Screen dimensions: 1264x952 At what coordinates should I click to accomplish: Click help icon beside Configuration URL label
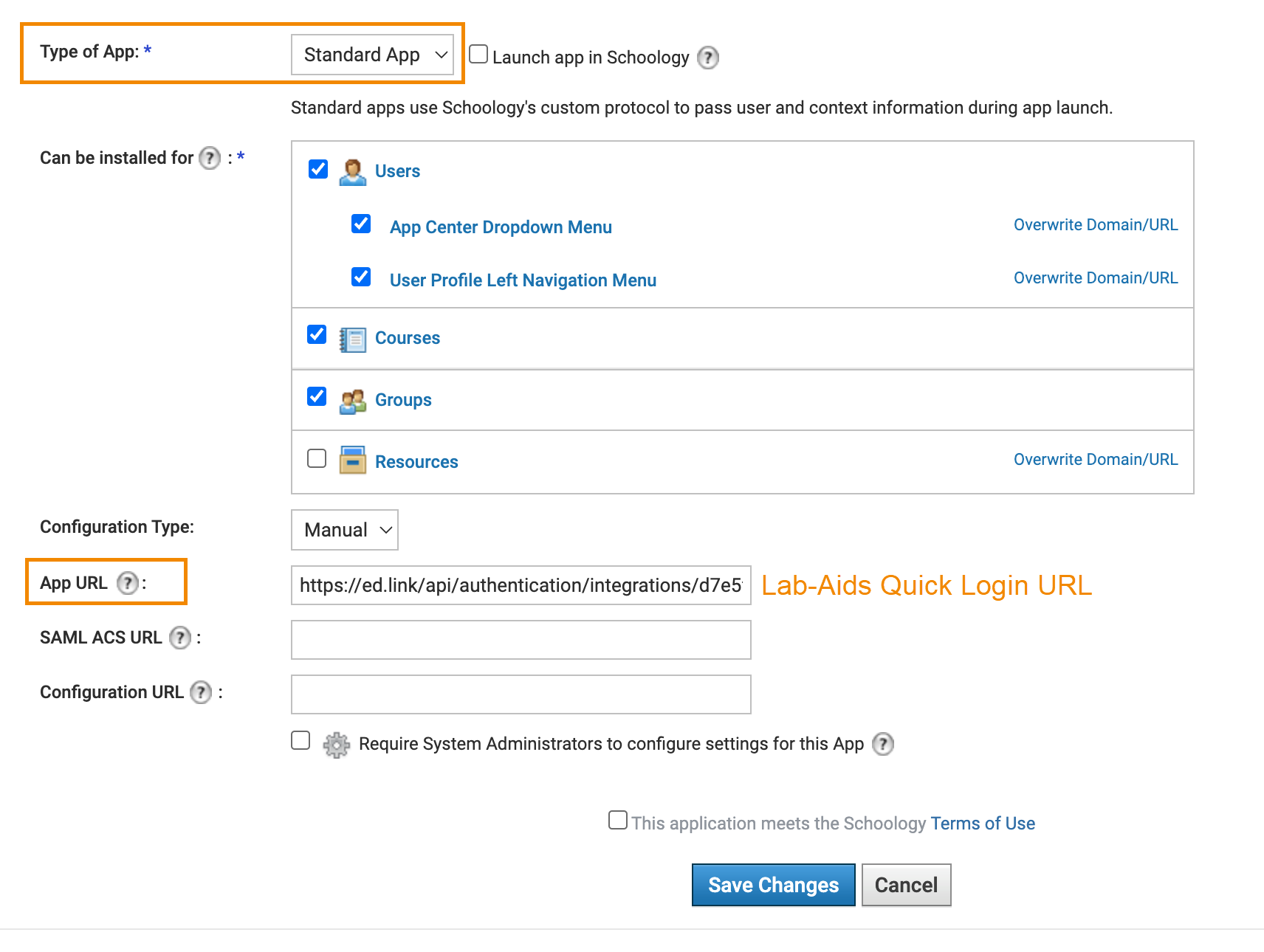click(200, 692)
